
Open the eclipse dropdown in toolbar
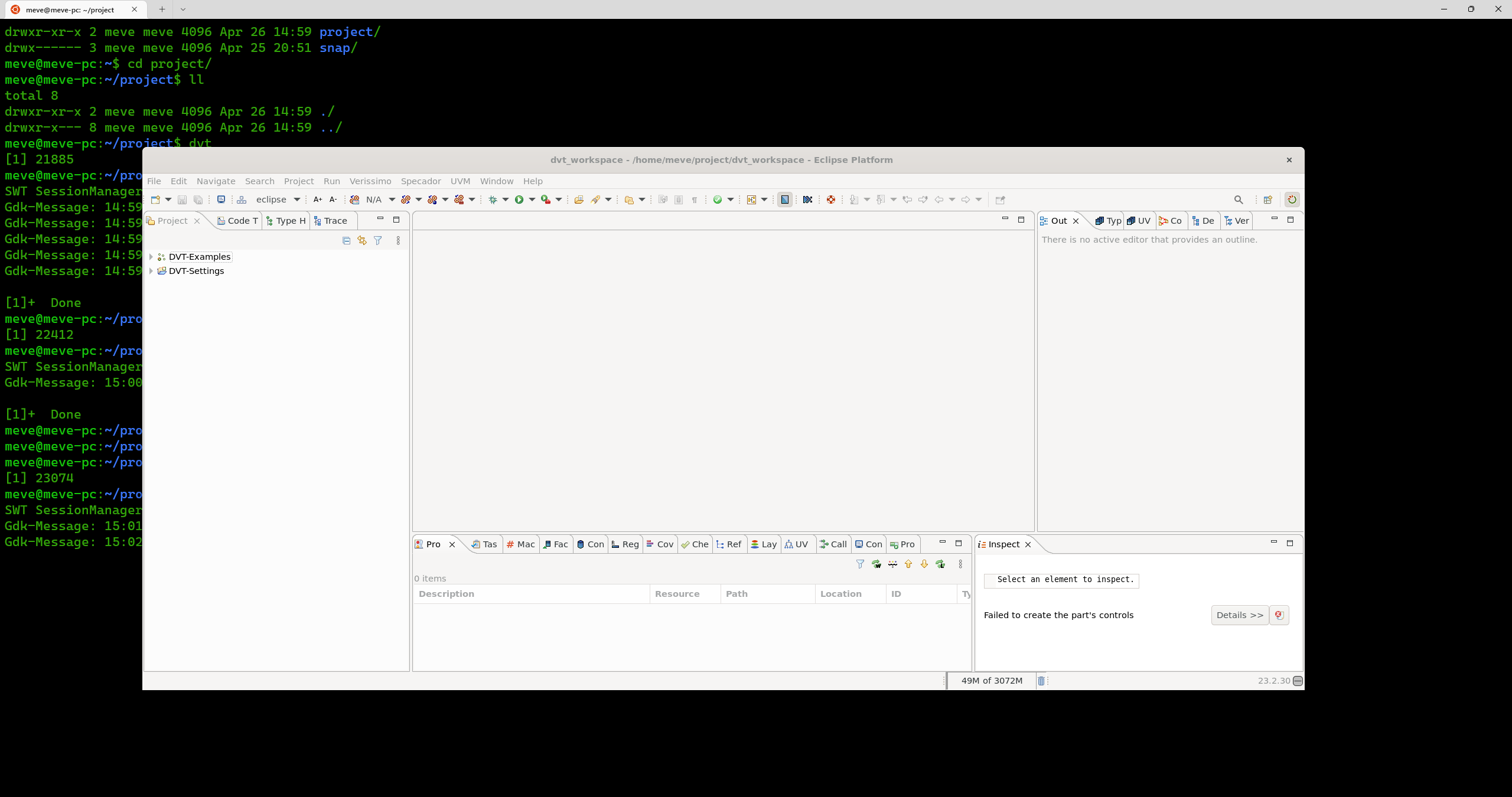pos(296,200)
